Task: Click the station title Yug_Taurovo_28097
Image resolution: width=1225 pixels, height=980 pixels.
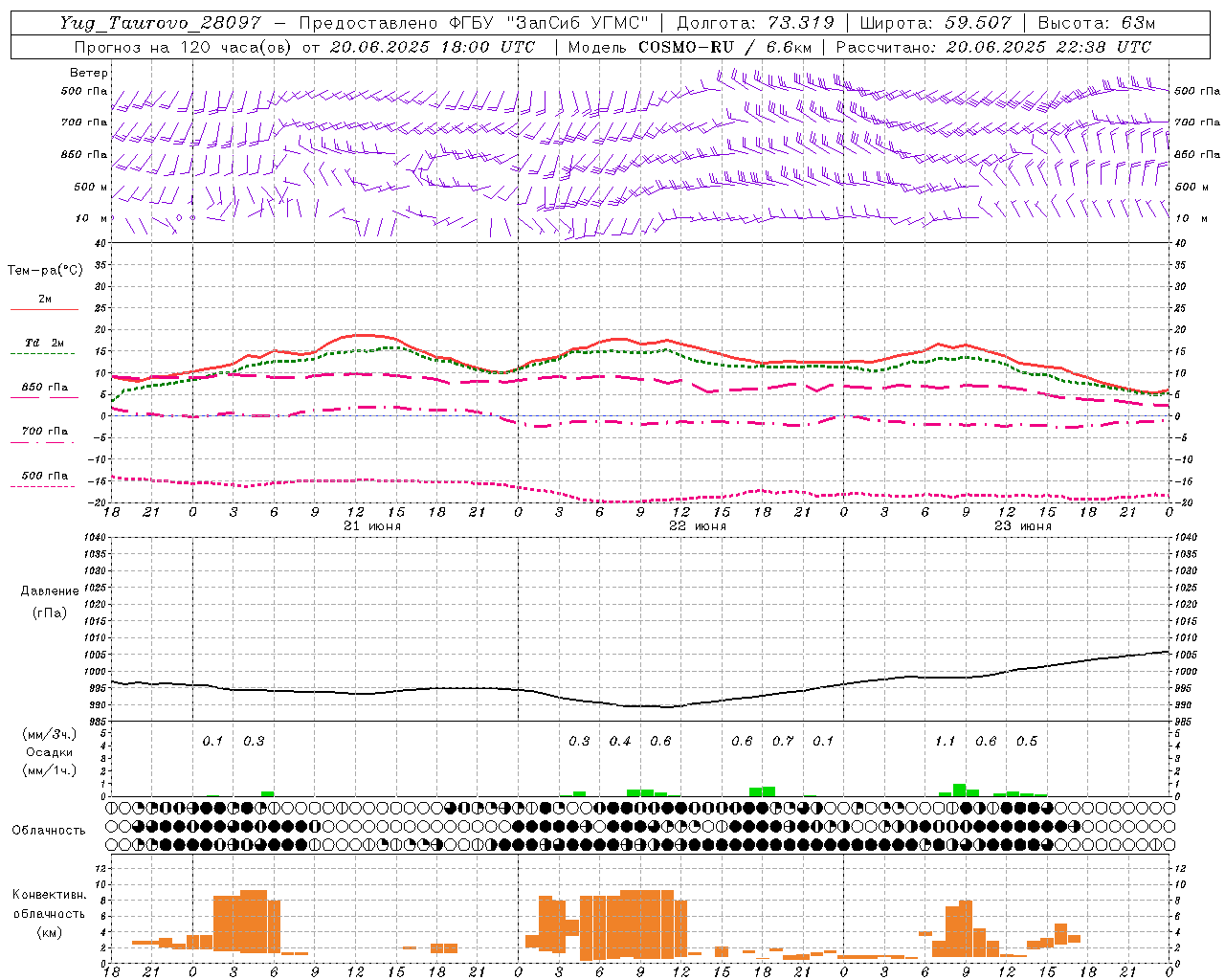Action: click(x=159, y=23)
